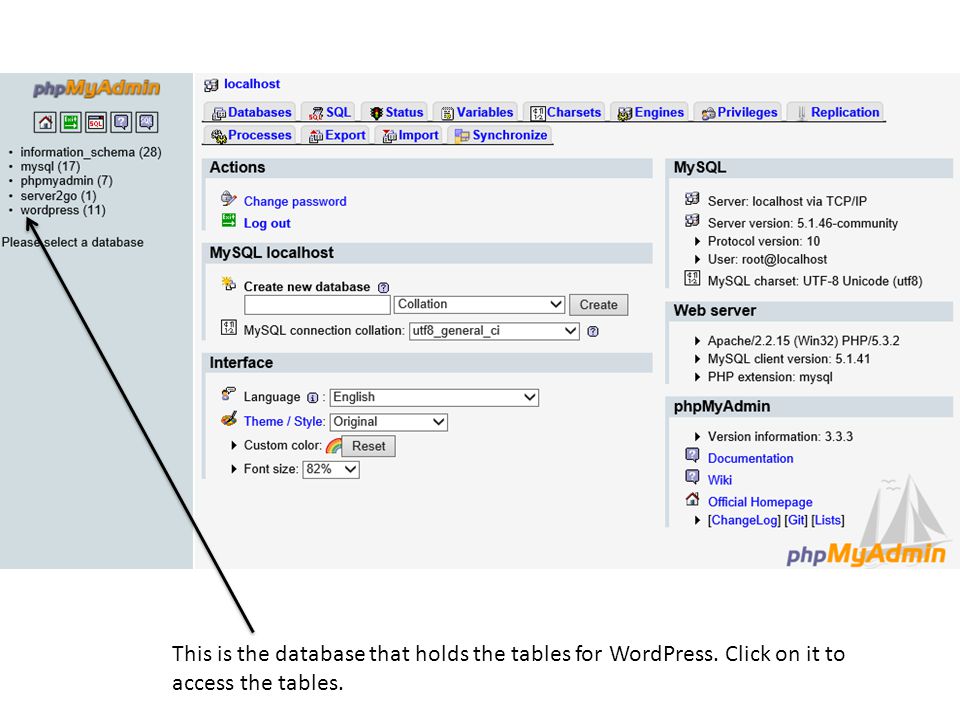Click the Create new database star icon

click(x=228, y=283)
